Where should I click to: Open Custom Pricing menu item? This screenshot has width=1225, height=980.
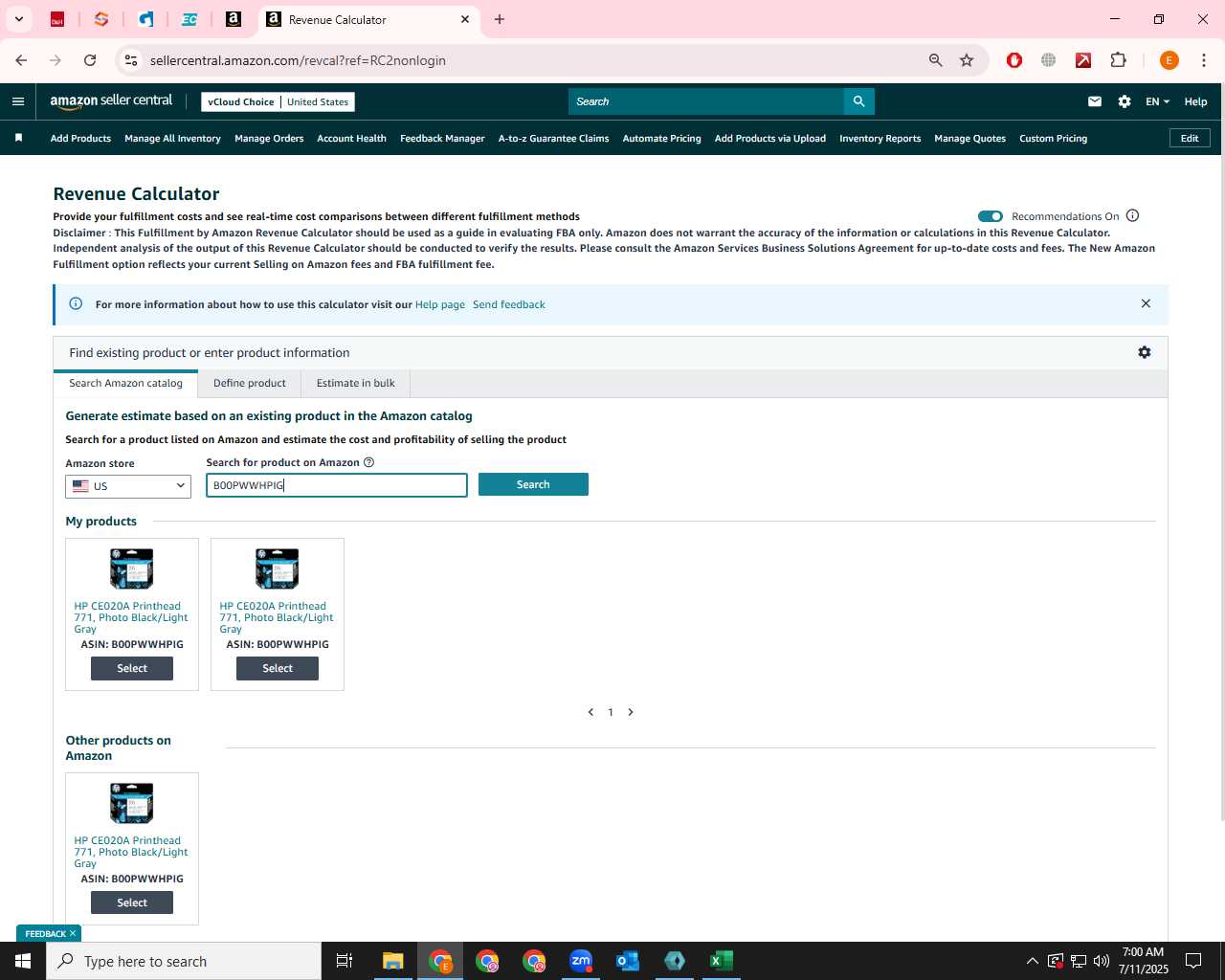[x=1053, y=138]
